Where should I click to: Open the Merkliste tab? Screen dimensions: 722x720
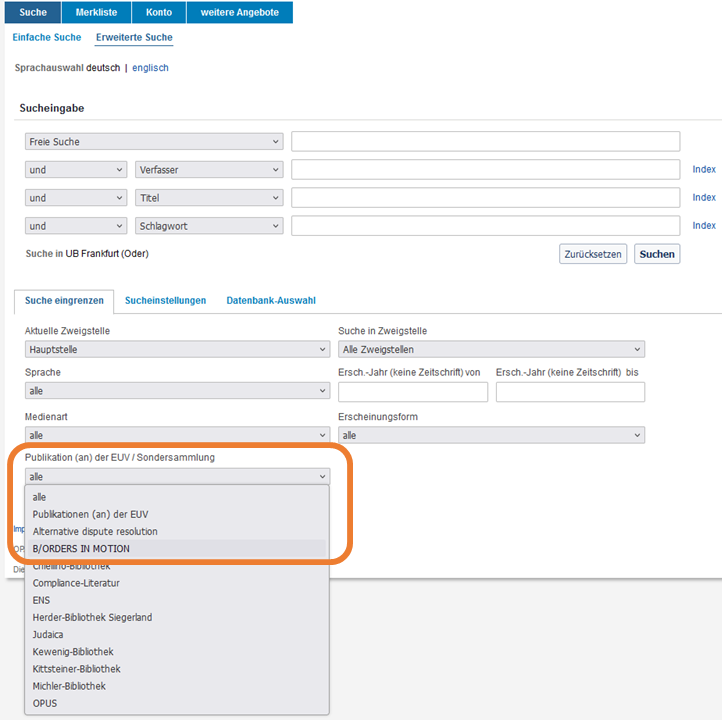96,12
